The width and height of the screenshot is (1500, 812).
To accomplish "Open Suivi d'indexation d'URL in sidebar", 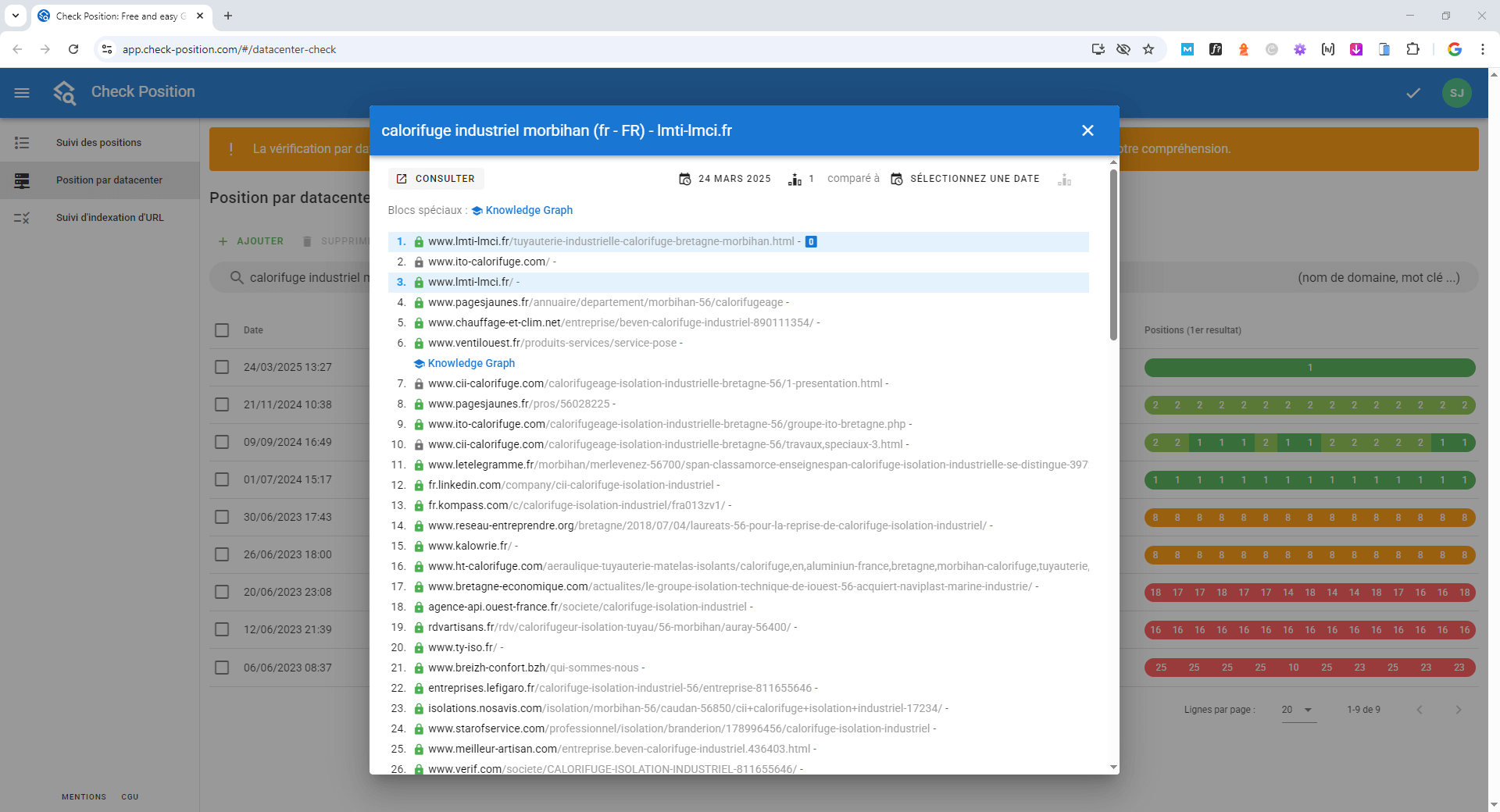I will [99, 218].
